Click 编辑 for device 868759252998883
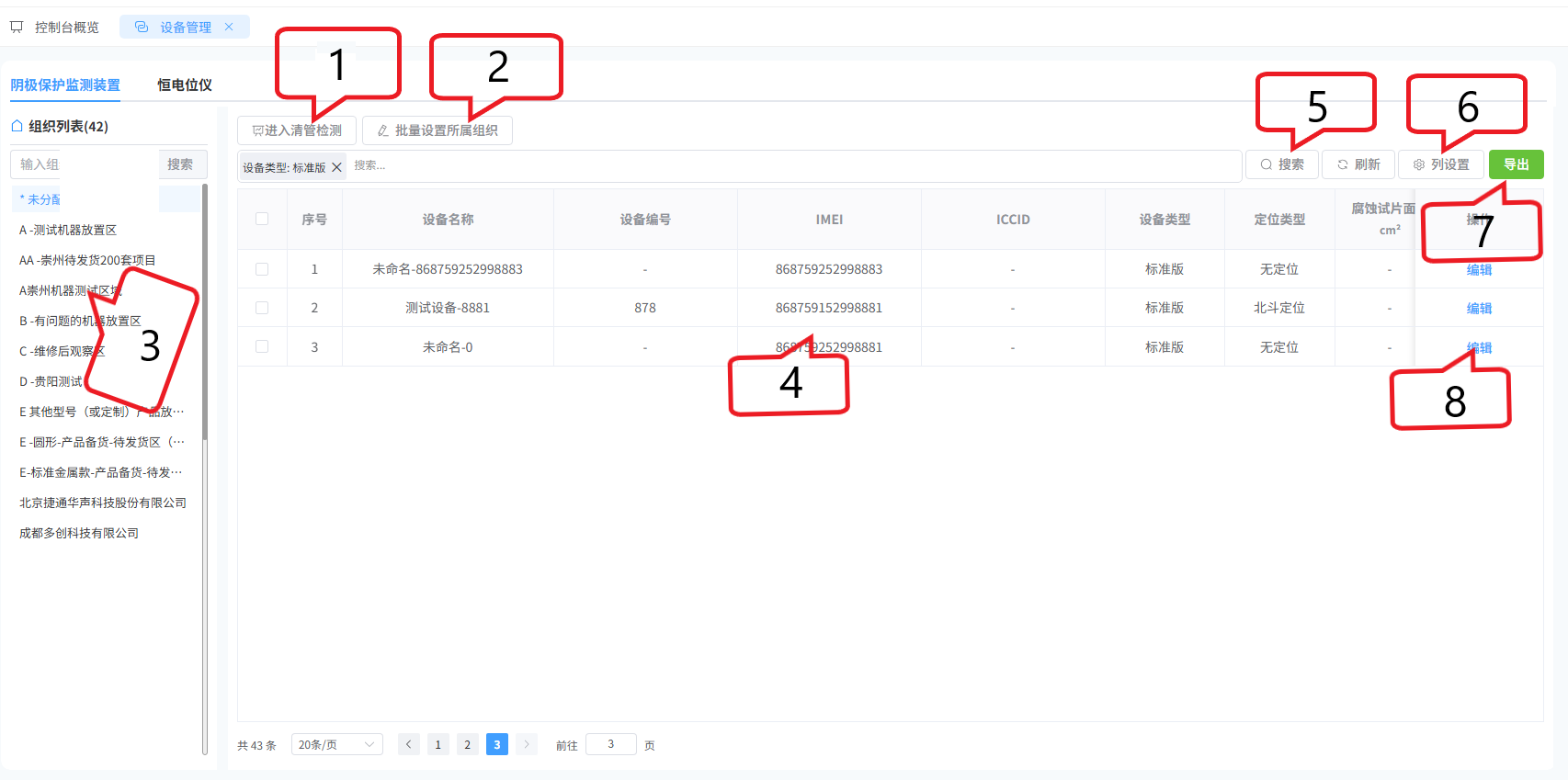This screenshot has width=1568, height=780. click(x=1479, y=269)
